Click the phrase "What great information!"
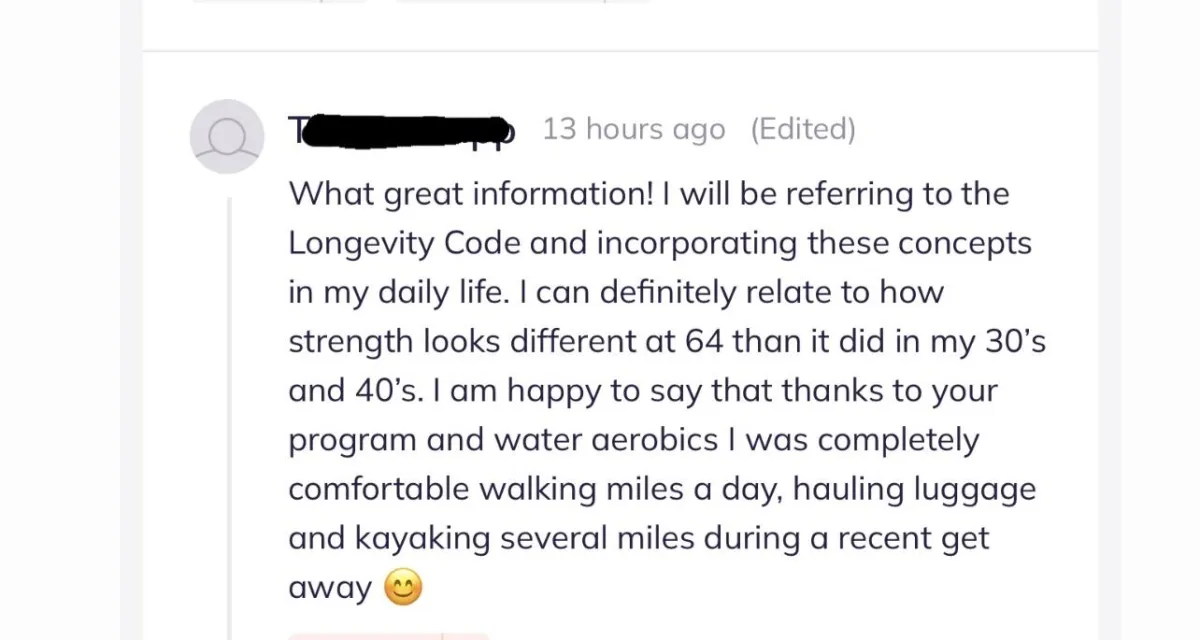 click(470, 193)
